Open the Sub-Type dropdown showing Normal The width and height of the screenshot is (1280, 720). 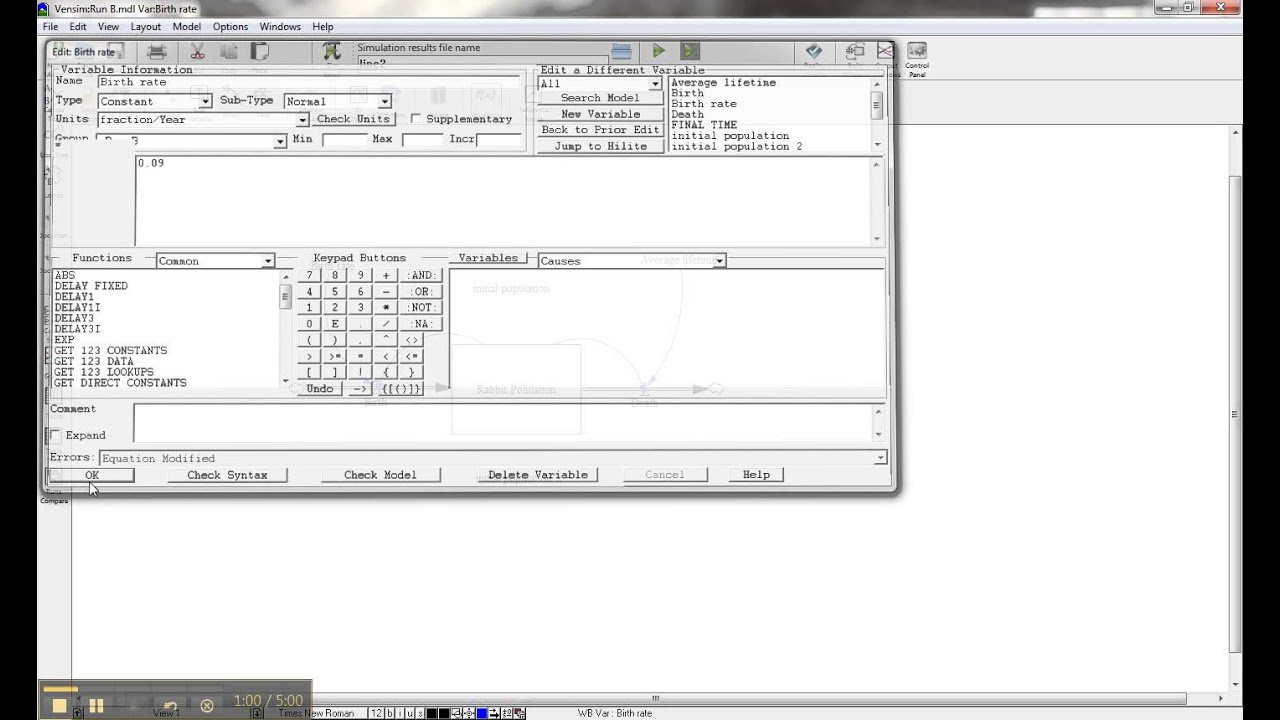click(384, 101)
